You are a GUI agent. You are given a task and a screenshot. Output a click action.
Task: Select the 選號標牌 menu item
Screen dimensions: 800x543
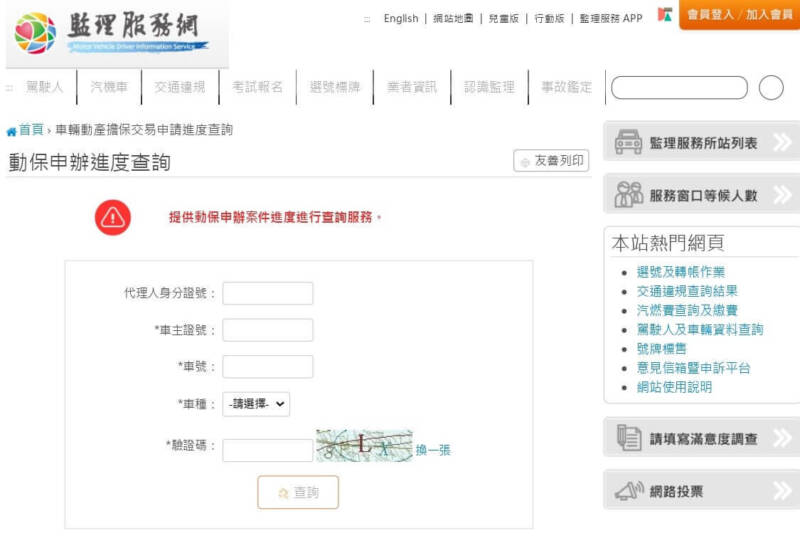335,88
